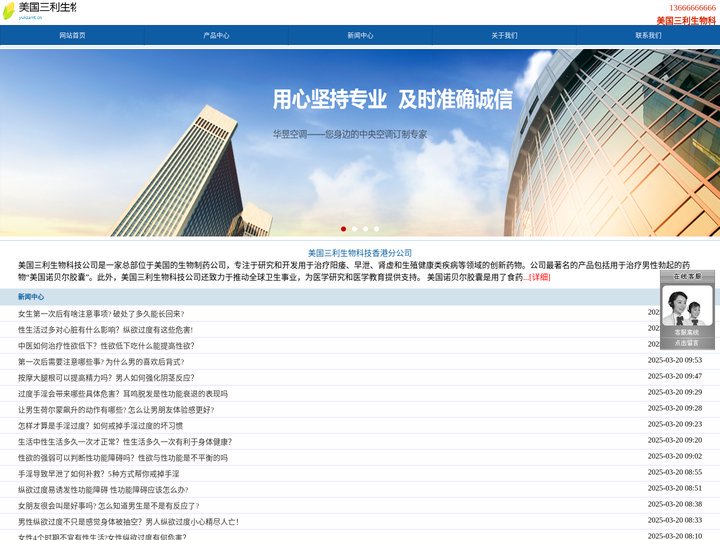Open article 生活中性生活多久一次才正常

tap(125, 442)
